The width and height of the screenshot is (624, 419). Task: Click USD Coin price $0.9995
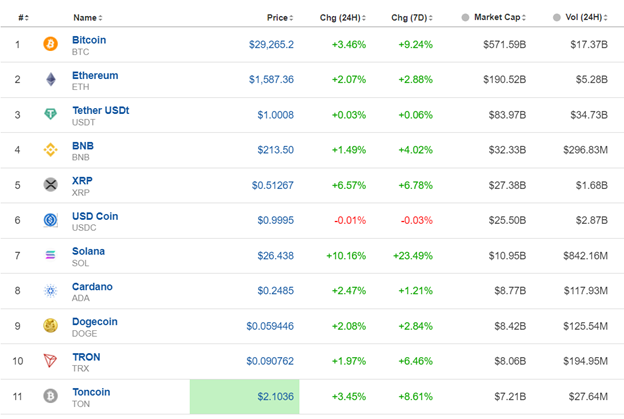coord(275,220)
